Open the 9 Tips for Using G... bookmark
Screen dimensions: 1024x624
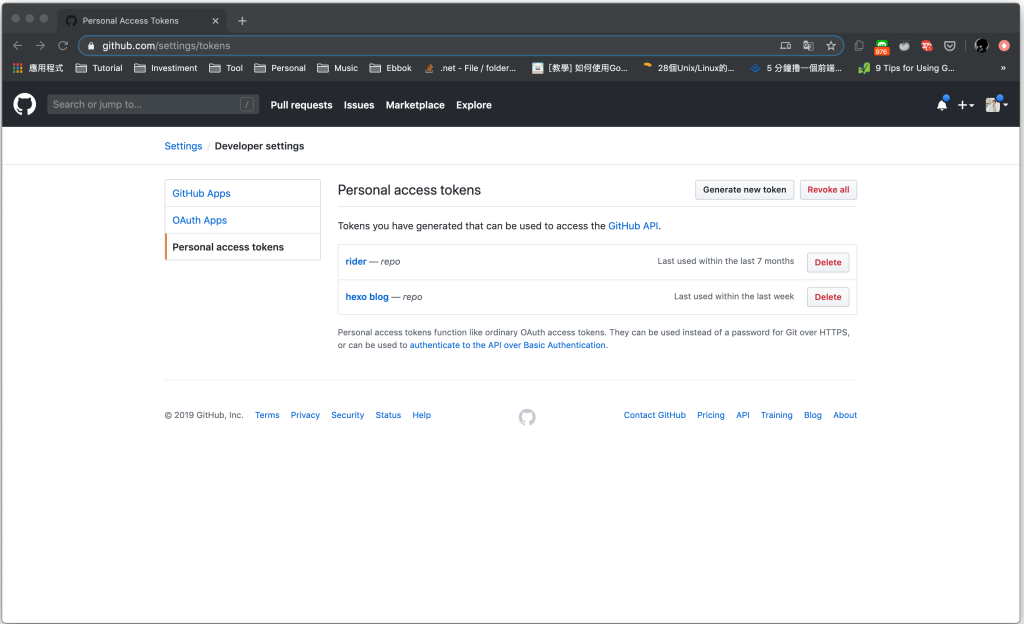906,68
